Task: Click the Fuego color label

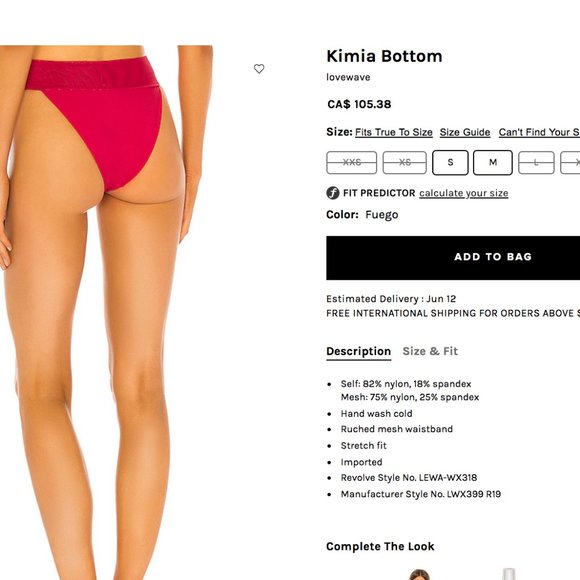Action: 382,215
